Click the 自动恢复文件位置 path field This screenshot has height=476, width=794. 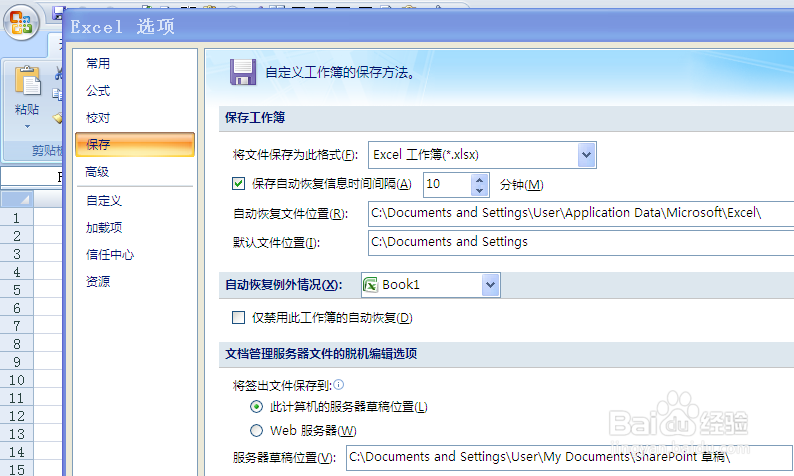(x=581, y=213)
